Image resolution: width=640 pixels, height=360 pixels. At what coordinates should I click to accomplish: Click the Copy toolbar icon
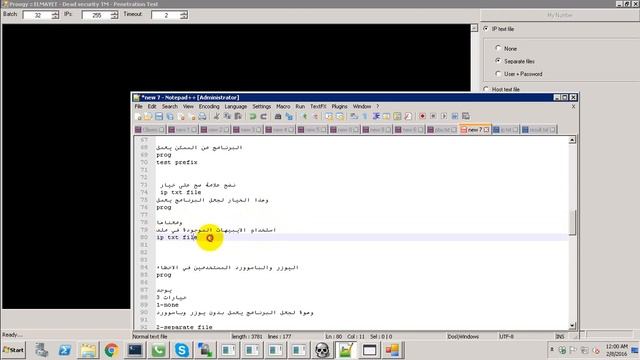tap(227, 117)
